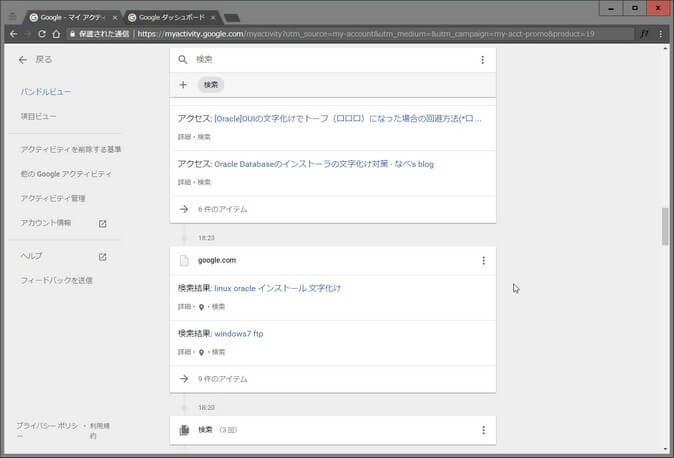Open the windows7 ftp search result link
The width and height of the screenshot is (674, 458).
(x=238, y=334)
